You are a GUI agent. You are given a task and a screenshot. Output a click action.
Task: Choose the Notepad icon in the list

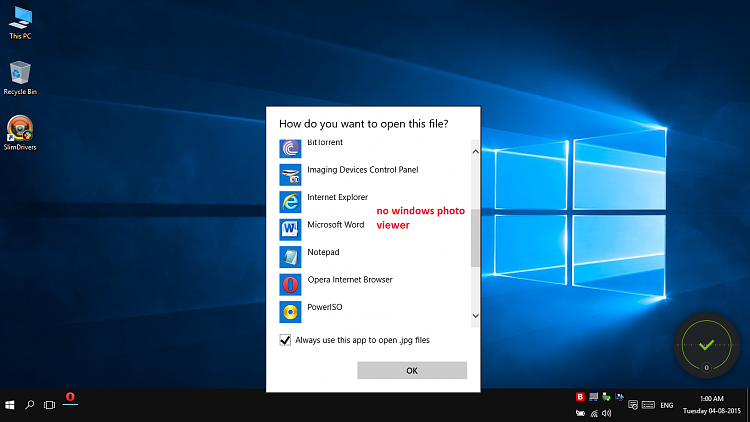click(x=290, y=257)
